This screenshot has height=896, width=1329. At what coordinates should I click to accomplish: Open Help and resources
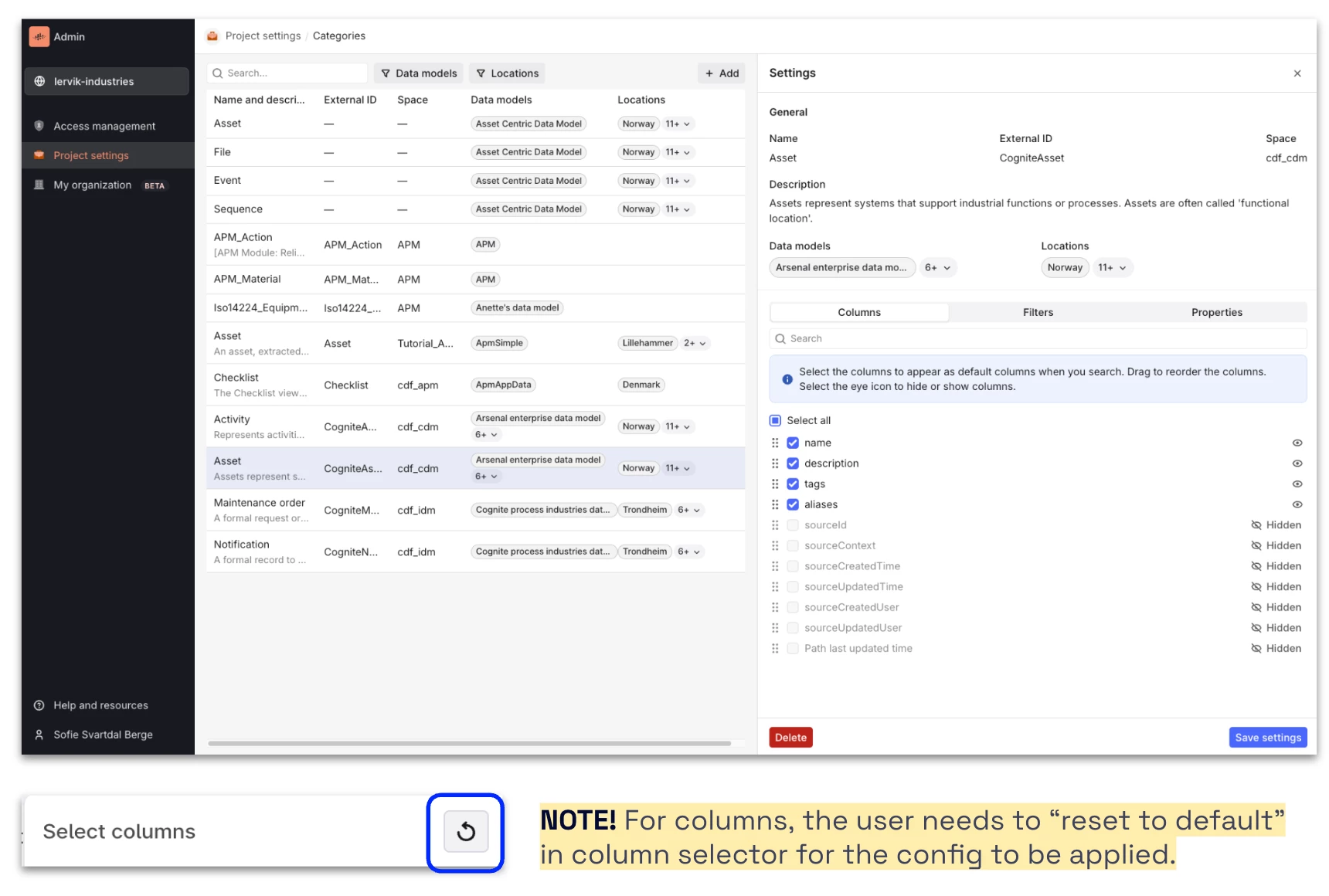click(x=100, y=705)
